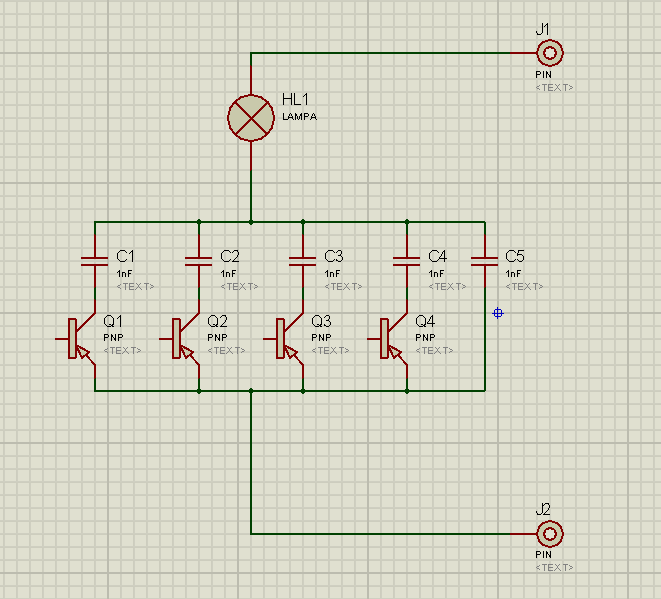The height and width of the screenshot is (599, 661).
Task: Click the J1 pin connector symbol
Action: [549, 53]
